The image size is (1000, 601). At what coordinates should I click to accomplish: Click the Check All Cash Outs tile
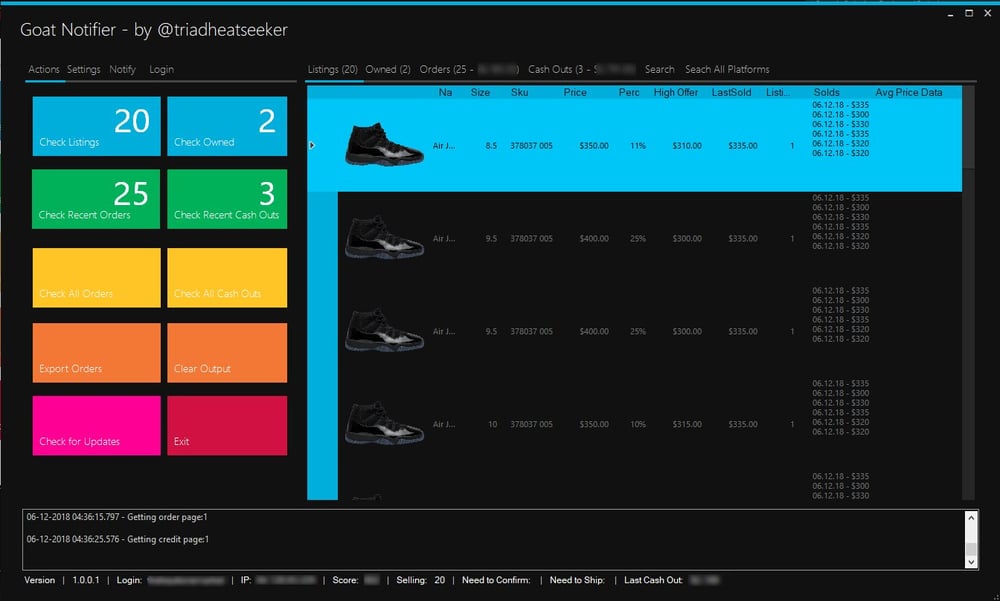pos(227,277)
